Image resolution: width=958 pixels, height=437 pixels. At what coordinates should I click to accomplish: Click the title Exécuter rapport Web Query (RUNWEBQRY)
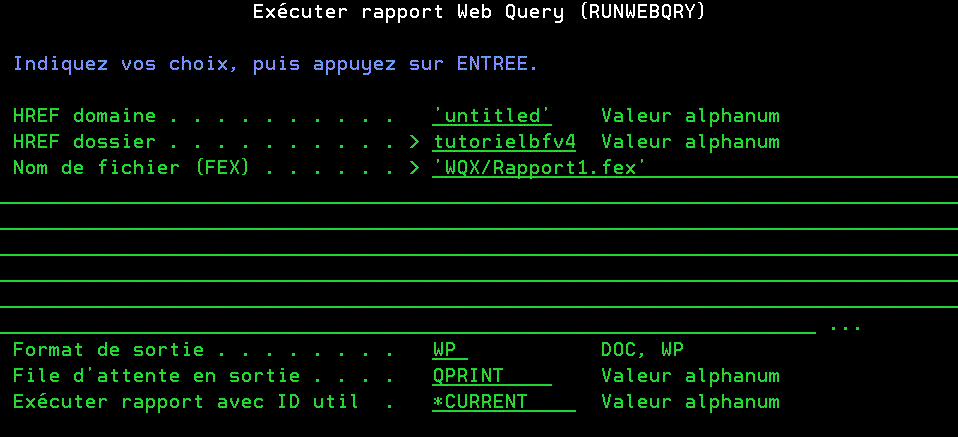click(x=479, y=12)
